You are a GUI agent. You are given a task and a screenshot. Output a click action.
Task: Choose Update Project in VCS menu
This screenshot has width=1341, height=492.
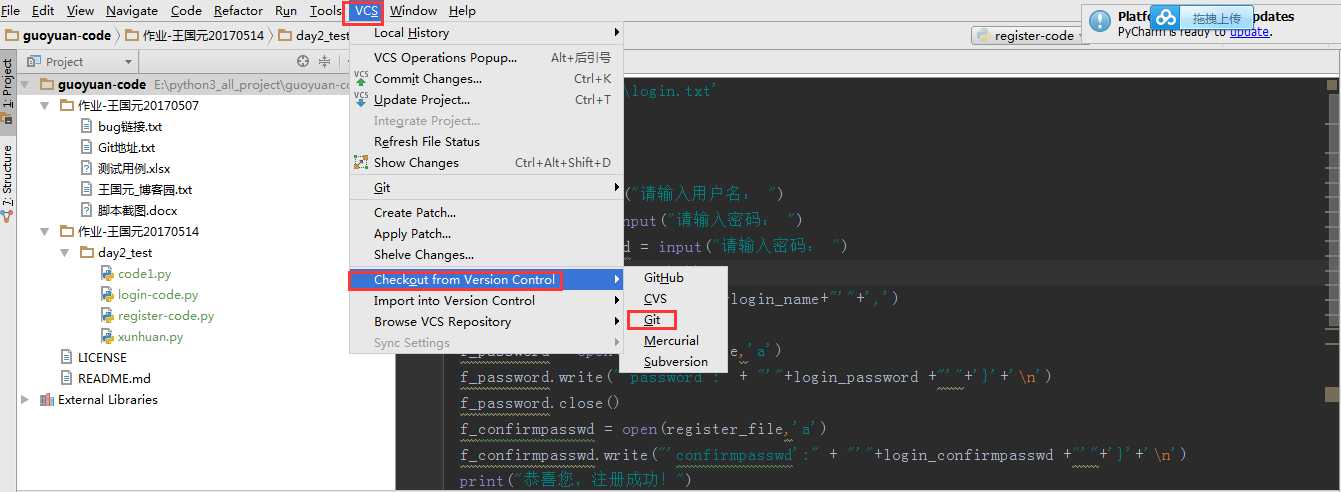pos(486,99)
